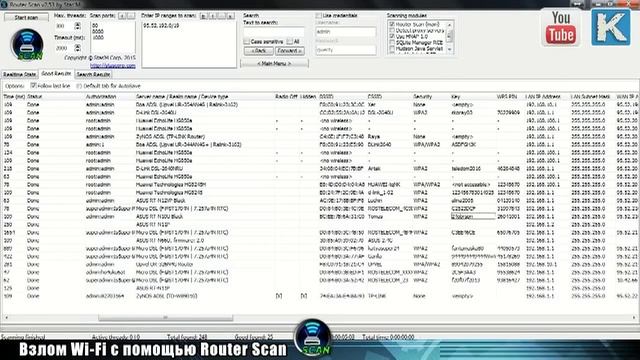The width and height of the screenshot is (640, 360).
Task: Open the stascorp.com website link
Action: tap(113, 65)
